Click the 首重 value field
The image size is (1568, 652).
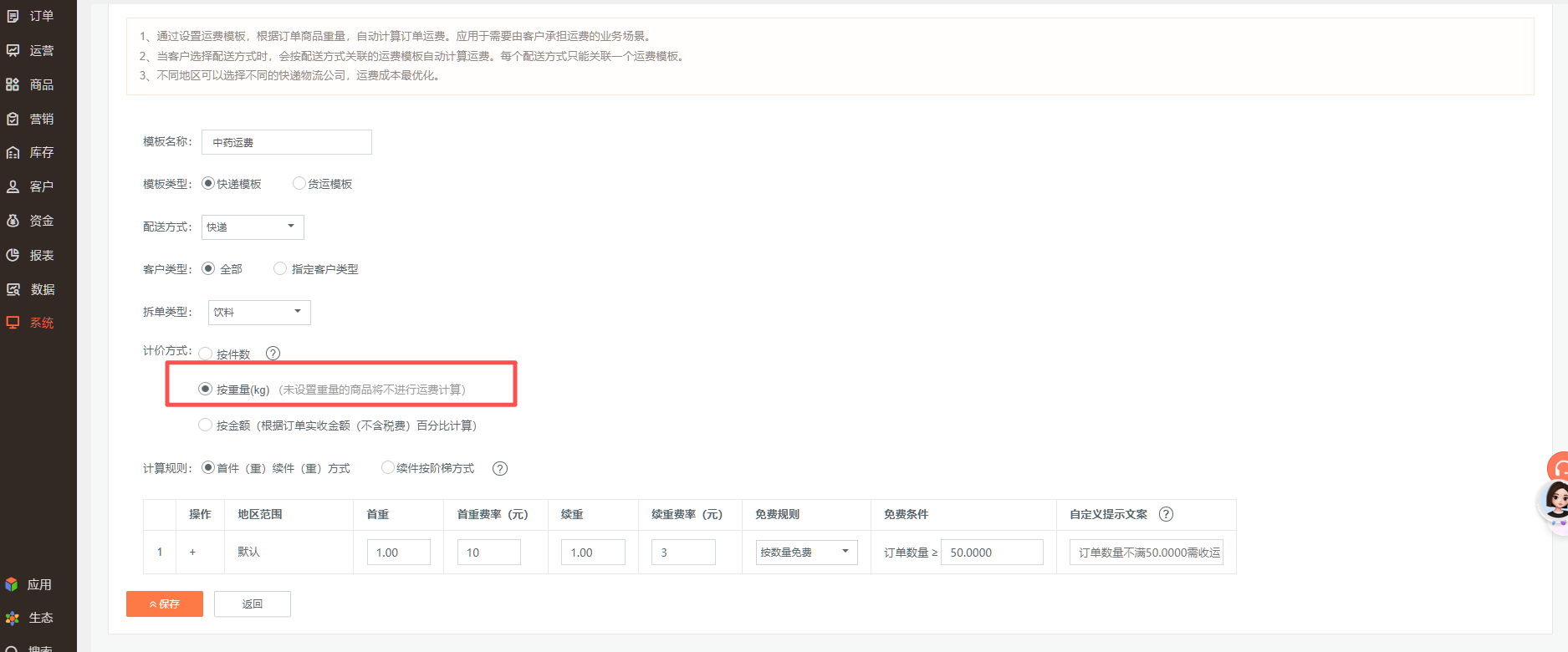399,553
